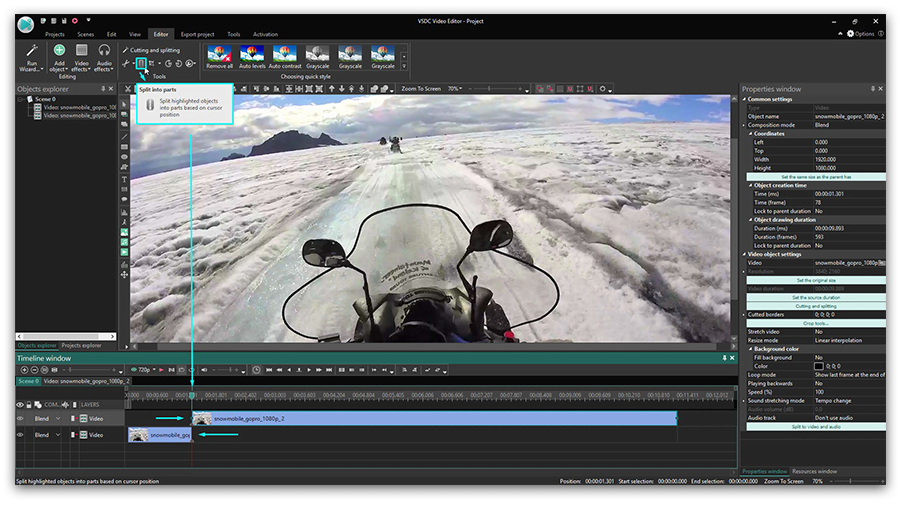The height and width of the screenshot is (510, 900).
Task: Click Split to video and audio button
Action: click(816, 426)
